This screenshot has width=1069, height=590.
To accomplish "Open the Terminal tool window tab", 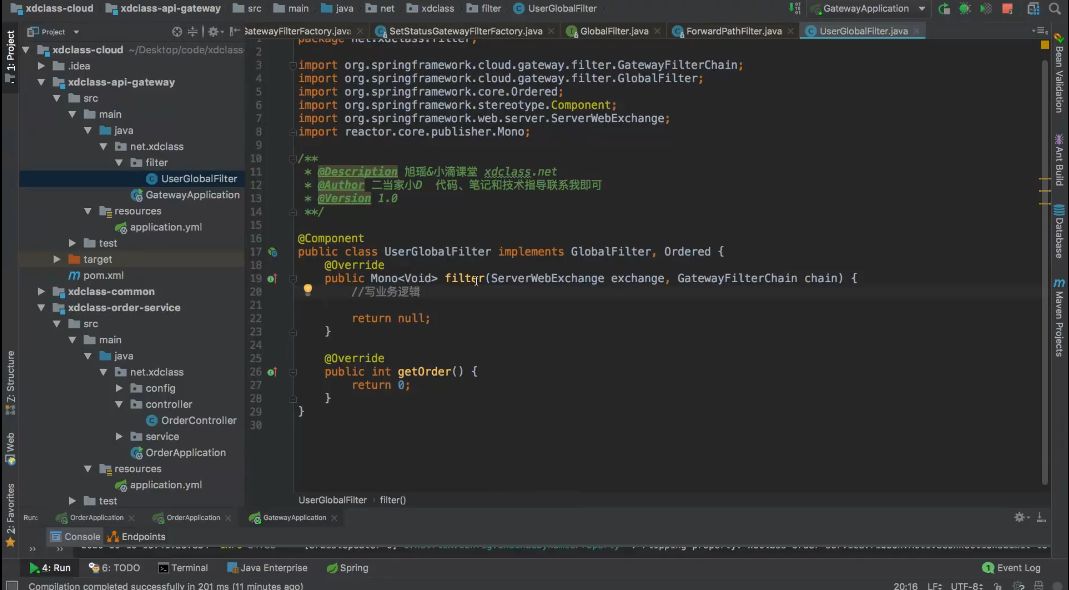I will pos(183,567).
